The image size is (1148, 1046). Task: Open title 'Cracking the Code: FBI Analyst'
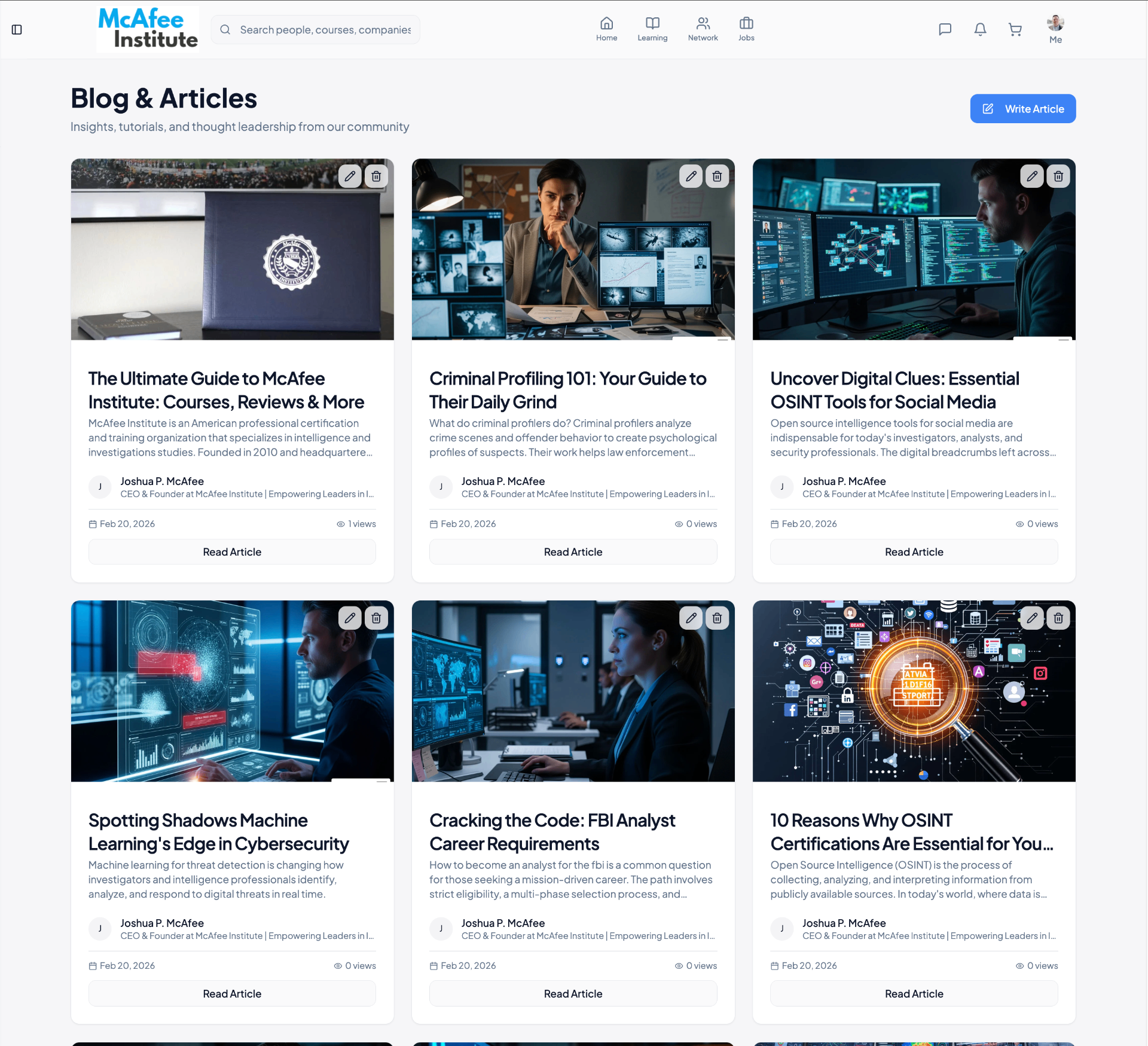click(x=552, y=832)
